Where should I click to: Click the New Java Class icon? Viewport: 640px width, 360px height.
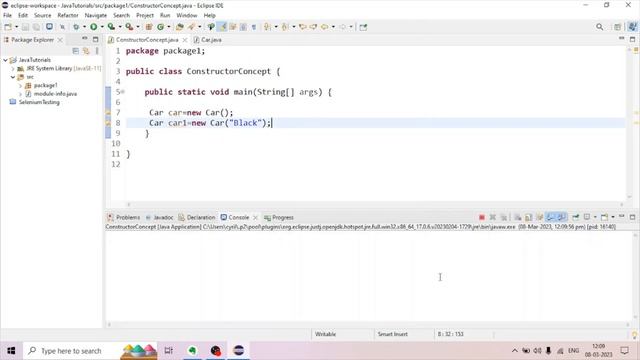(160, 27)
